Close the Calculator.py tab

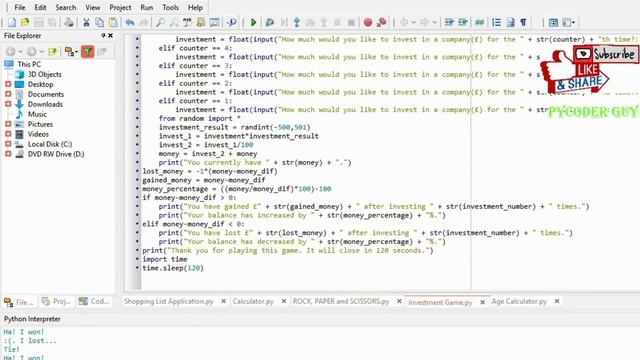tap(284, 301)
